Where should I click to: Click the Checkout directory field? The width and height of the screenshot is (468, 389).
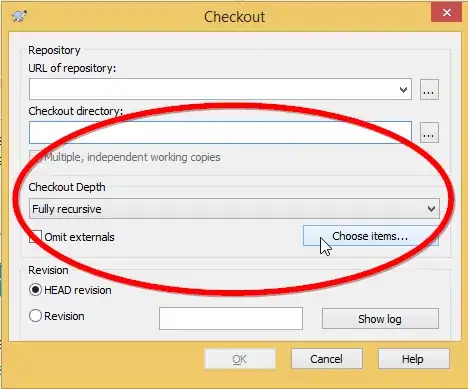click(x=220, y=132)
